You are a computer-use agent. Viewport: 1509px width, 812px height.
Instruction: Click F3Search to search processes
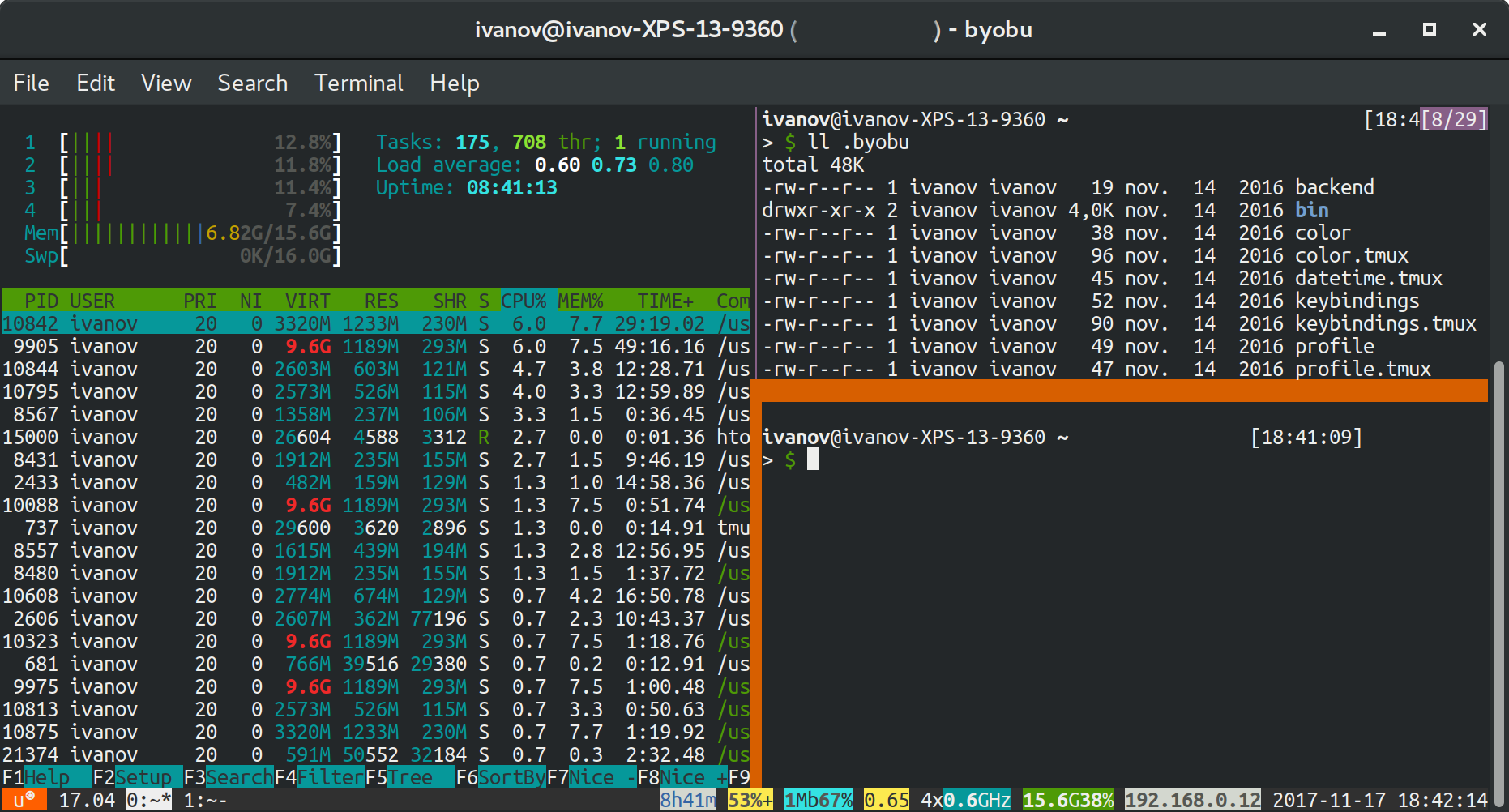click(227, 776)
